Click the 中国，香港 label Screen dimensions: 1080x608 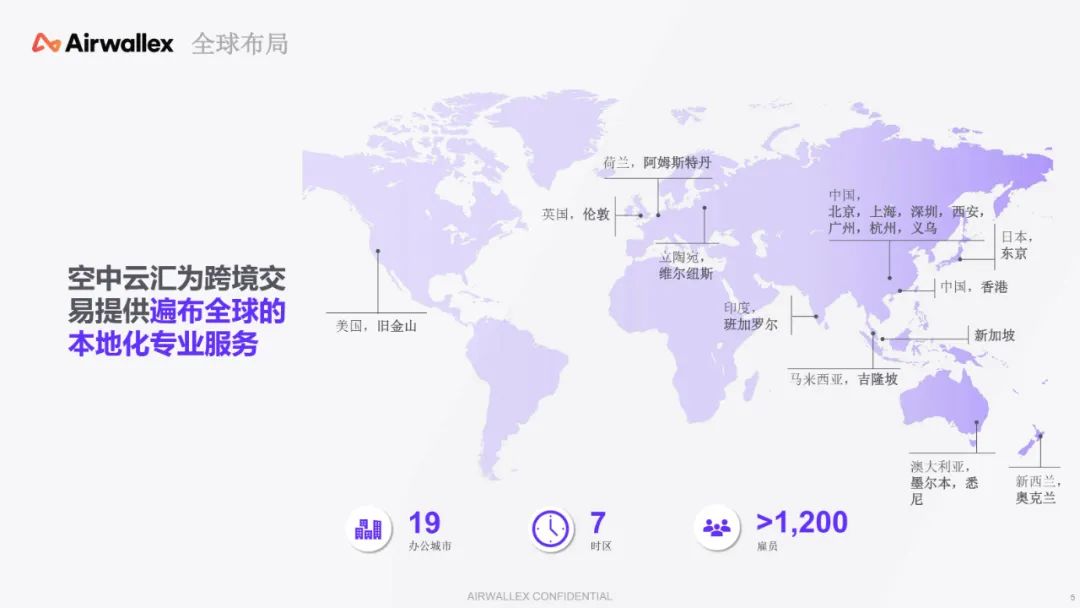point(974,287)
